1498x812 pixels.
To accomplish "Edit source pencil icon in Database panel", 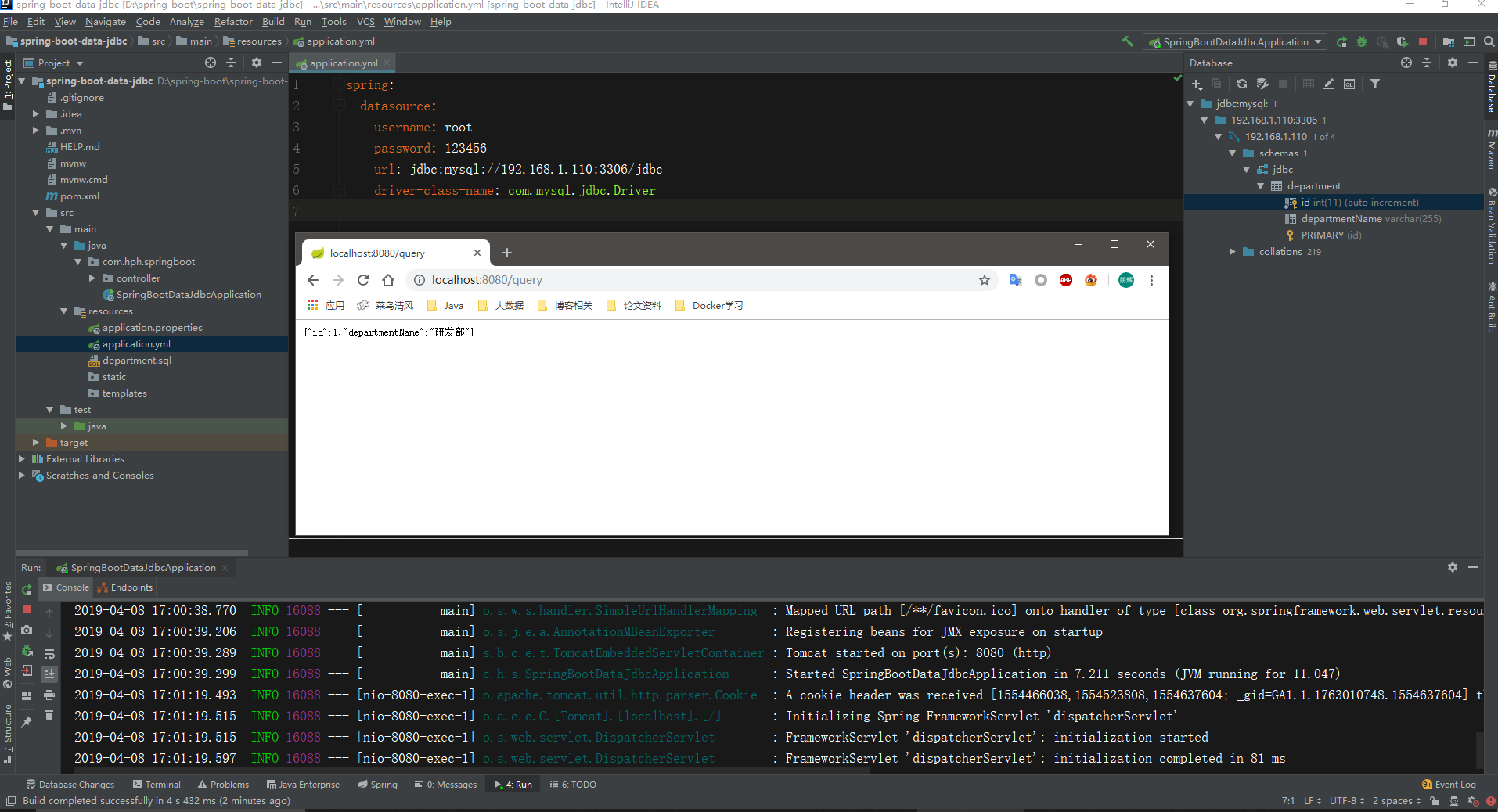I will 1329,84.
